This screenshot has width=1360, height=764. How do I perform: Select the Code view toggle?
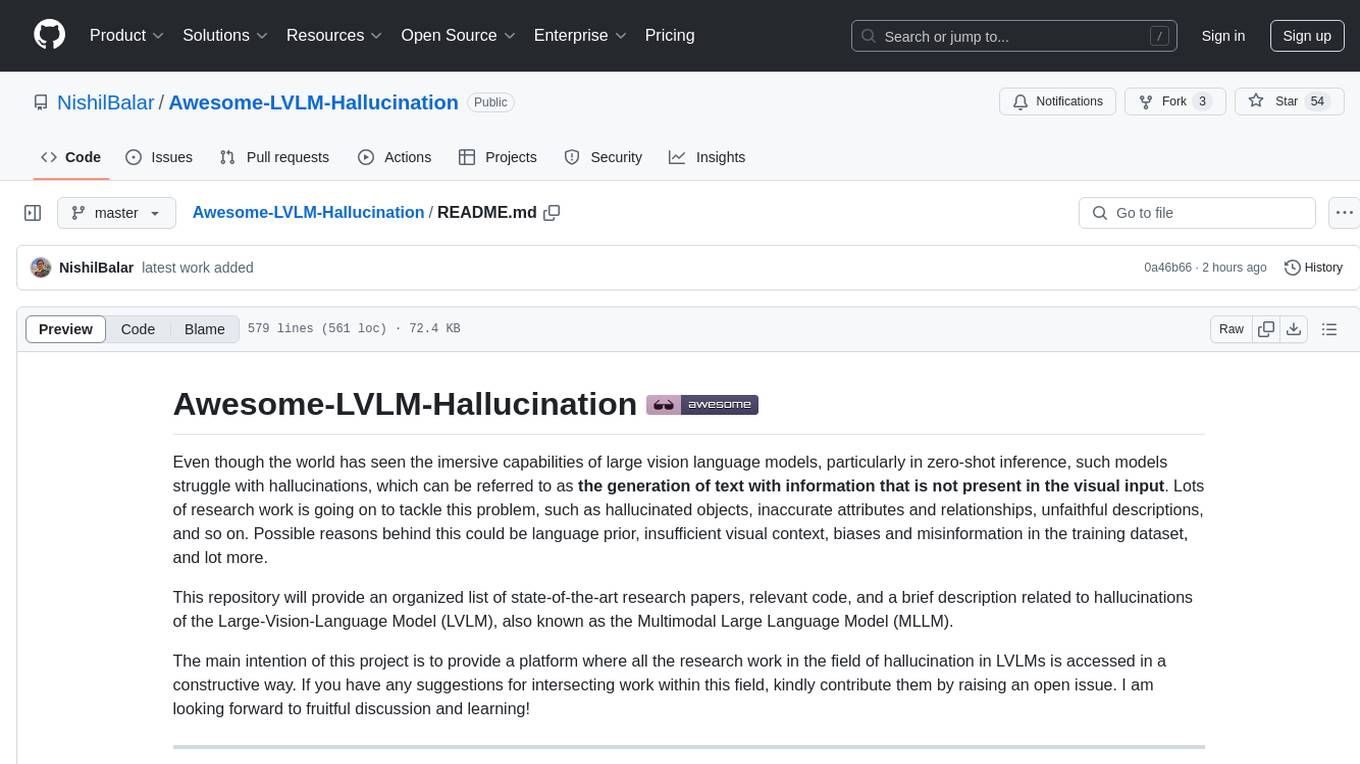tap(138, 329)
